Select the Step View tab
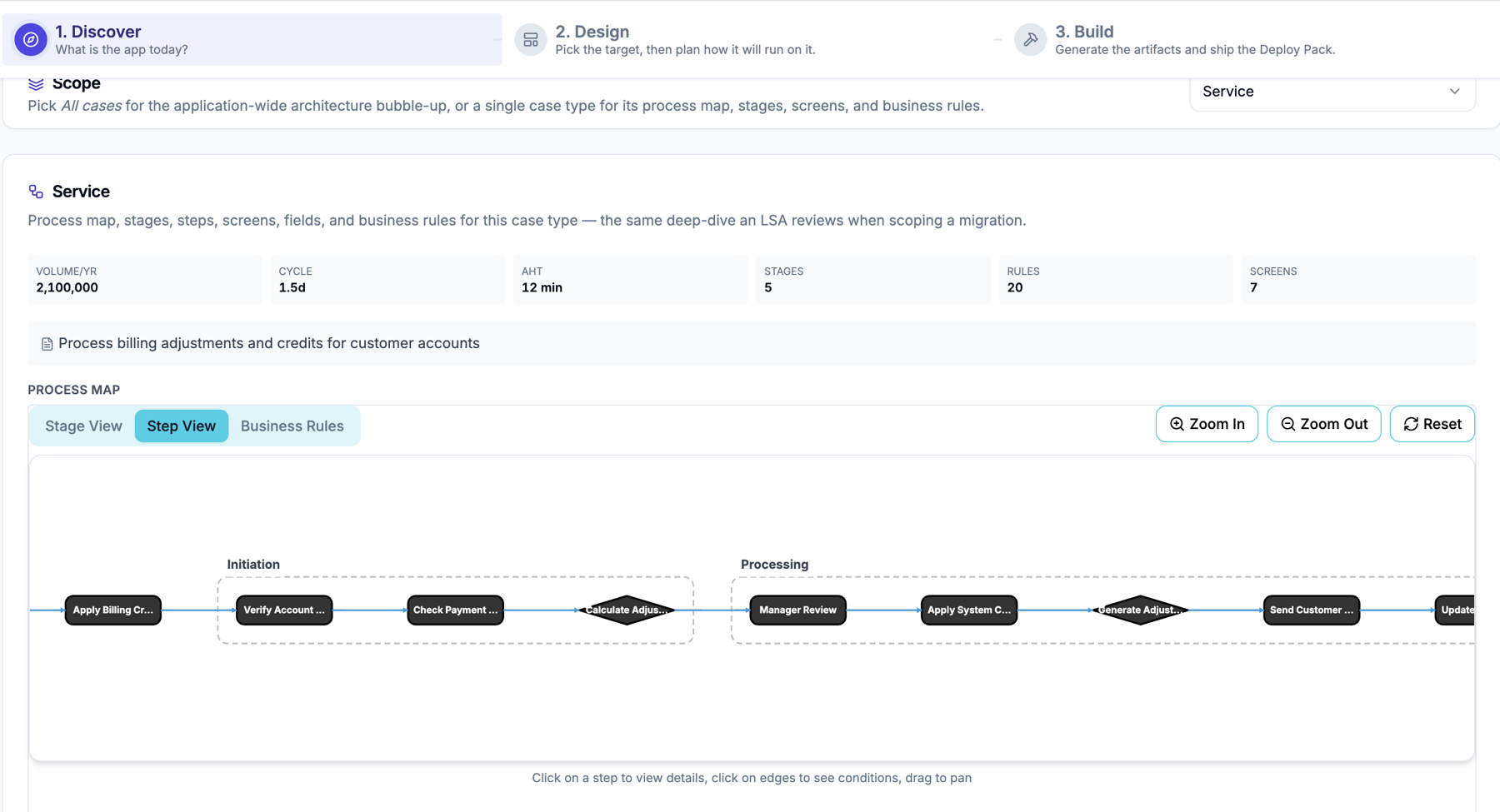1500x812 pixels. click(x=182, y=426)
